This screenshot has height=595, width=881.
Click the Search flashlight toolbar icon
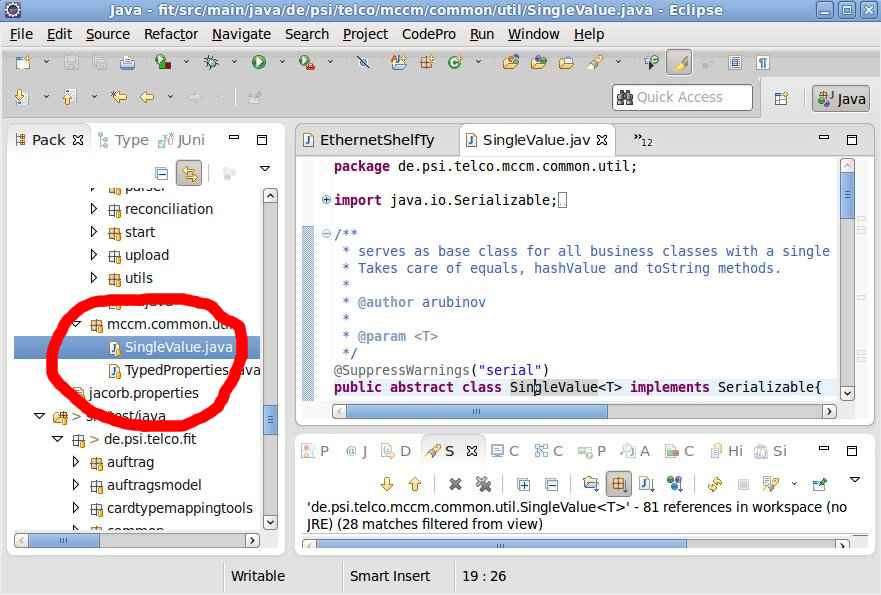coord(596,62)
